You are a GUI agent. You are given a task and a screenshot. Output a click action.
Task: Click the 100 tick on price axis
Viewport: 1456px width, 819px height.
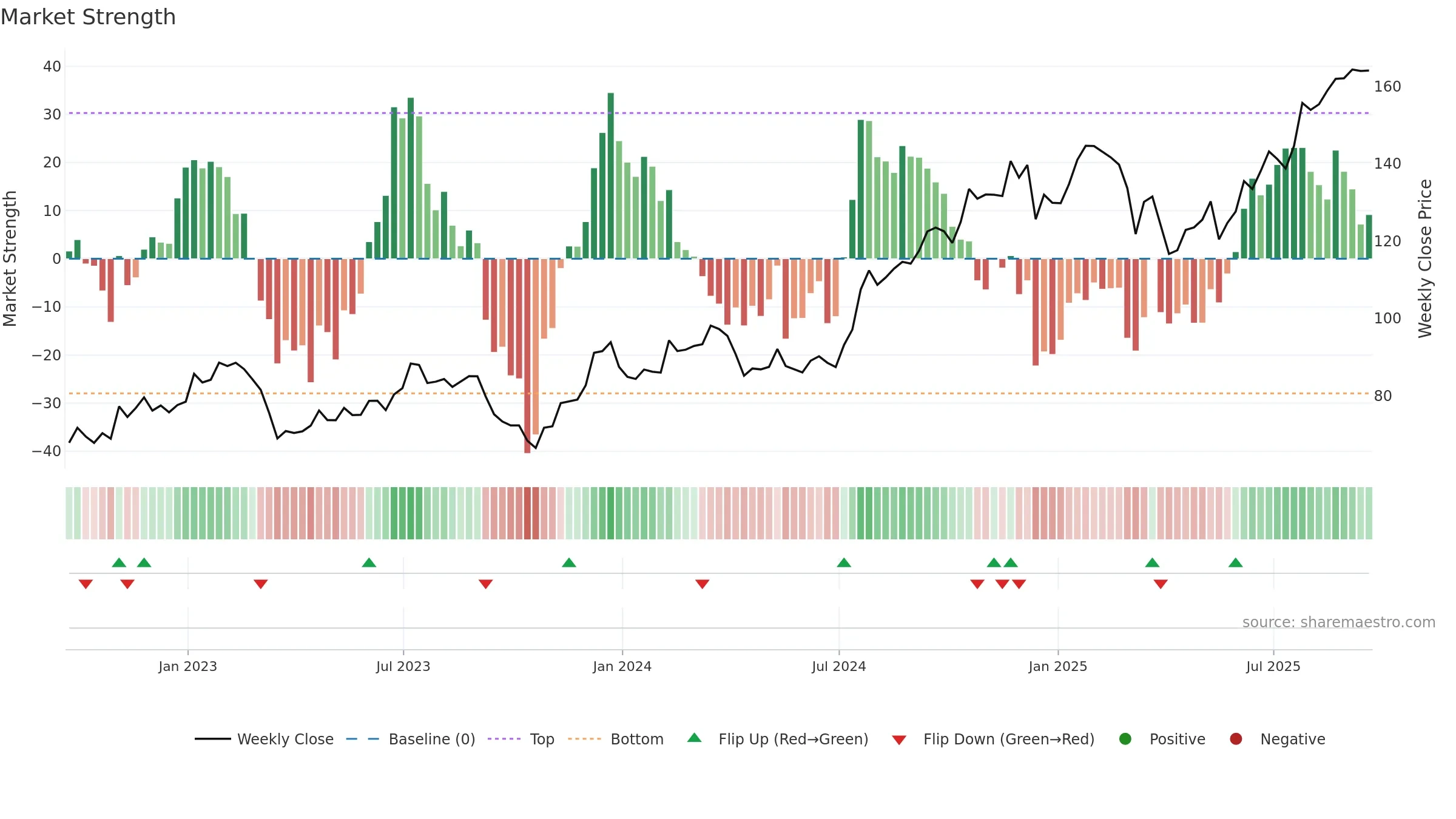click(x=1387, y=318)
